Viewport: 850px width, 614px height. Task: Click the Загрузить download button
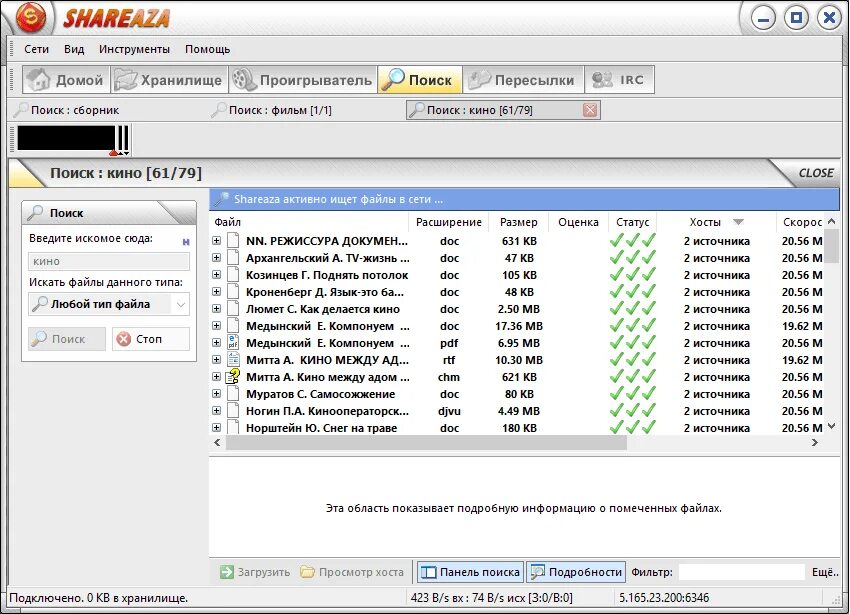[x=255, y=572]
